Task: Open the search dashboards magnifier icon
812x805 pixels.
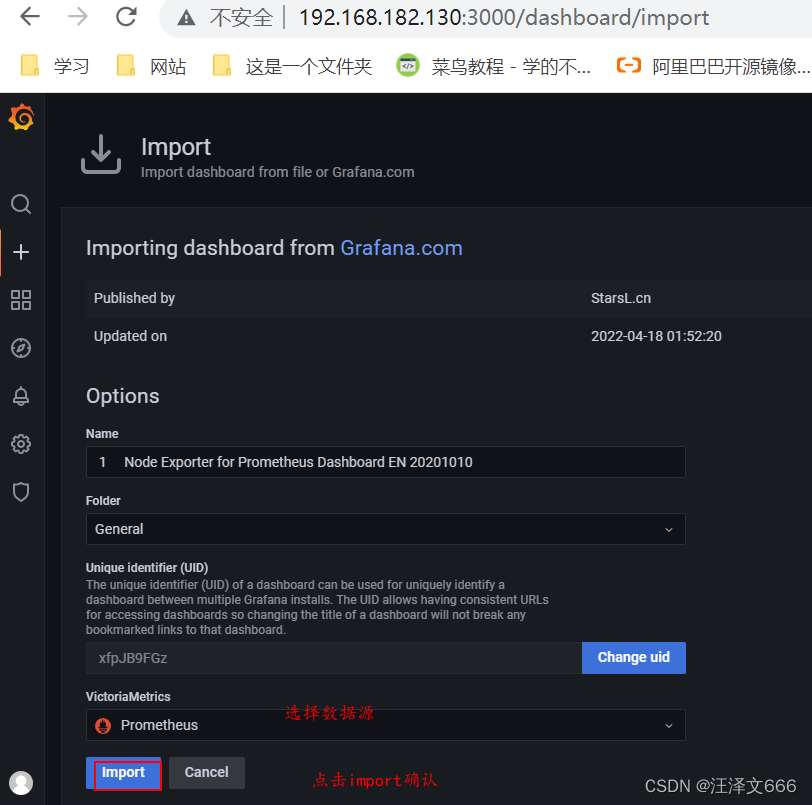Action: pyautogui.click(x=21, y=204)
